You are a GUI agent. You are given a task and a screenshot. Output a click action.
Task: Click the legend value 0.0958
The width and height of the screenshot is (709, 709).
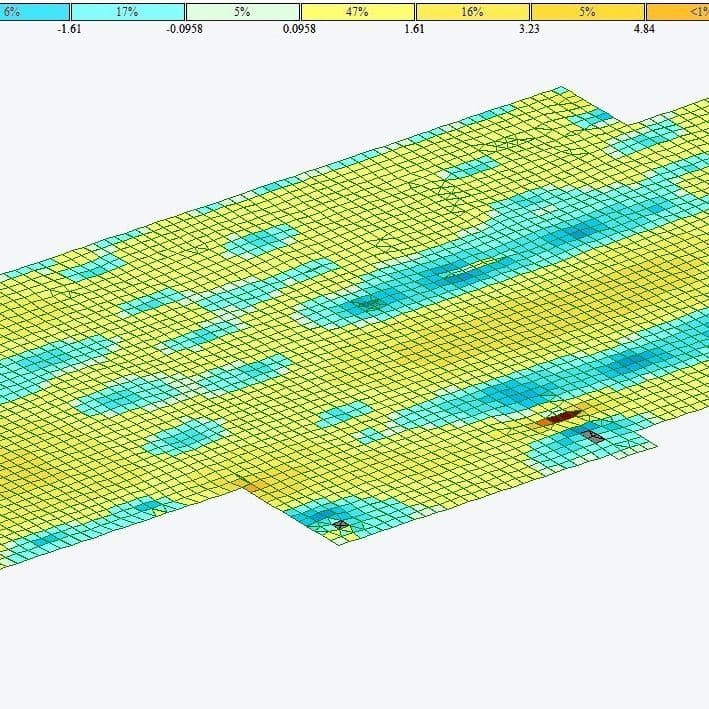tap(299, 29)
